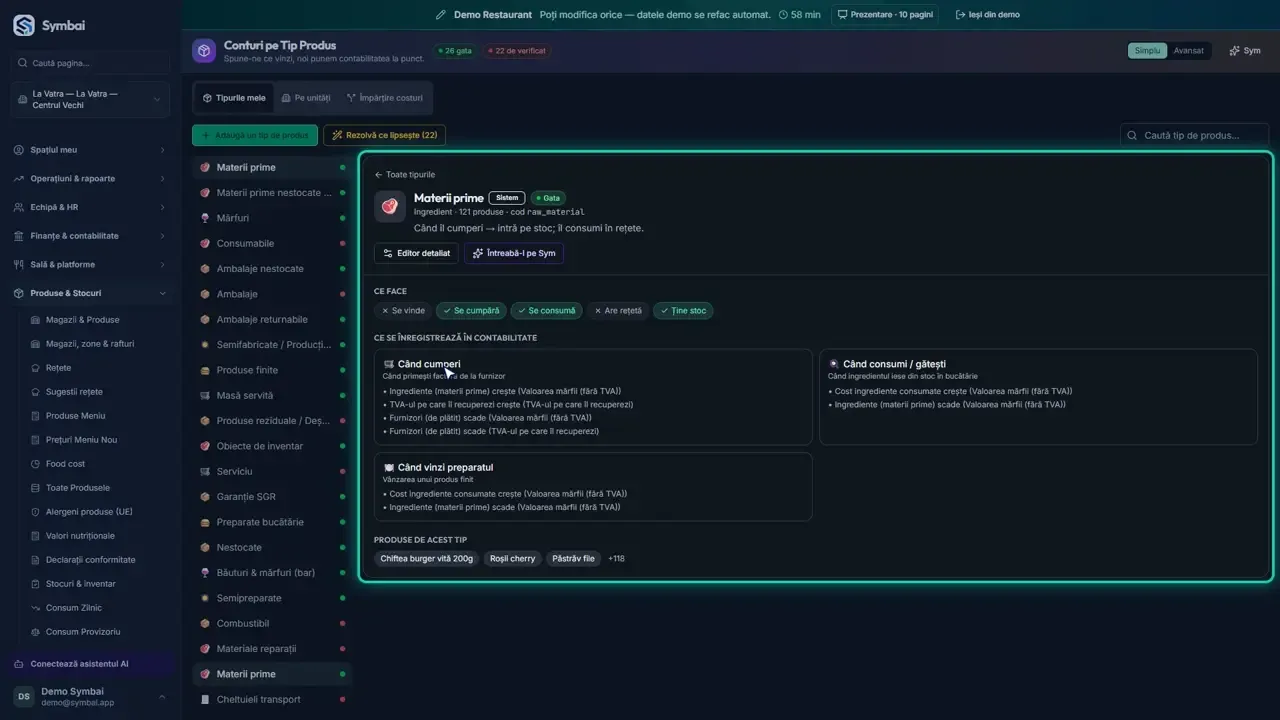Open the Împărțire costuri tab
The image size is (1280, 720).
(384, 98)
